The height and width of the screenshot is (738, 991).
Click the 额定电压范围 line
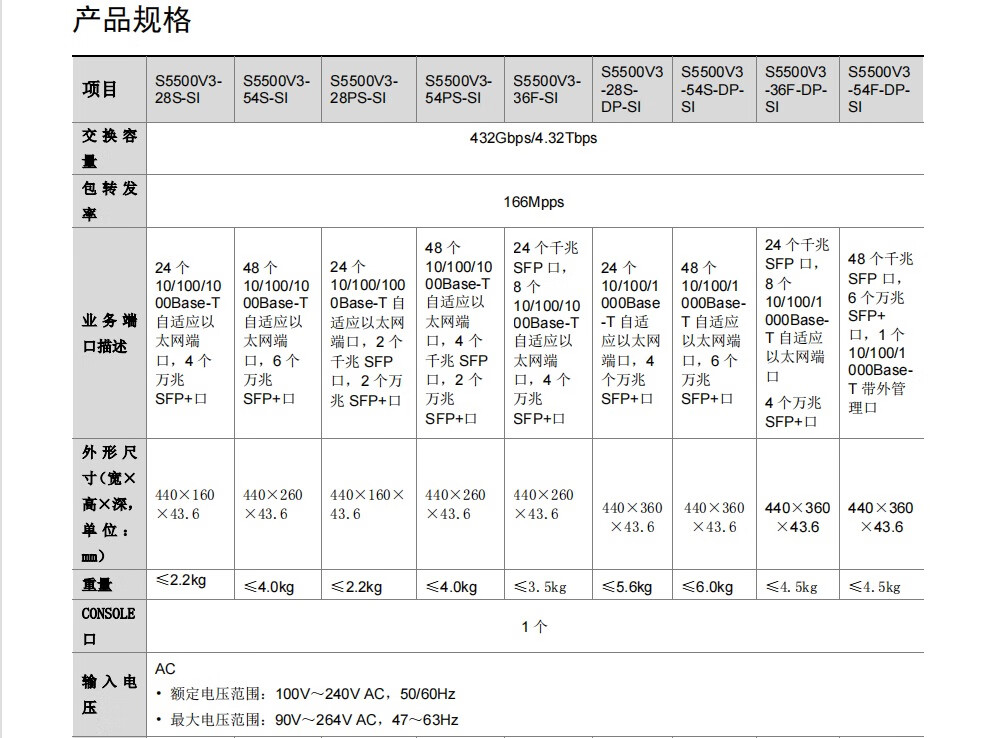tap(306, 694)
